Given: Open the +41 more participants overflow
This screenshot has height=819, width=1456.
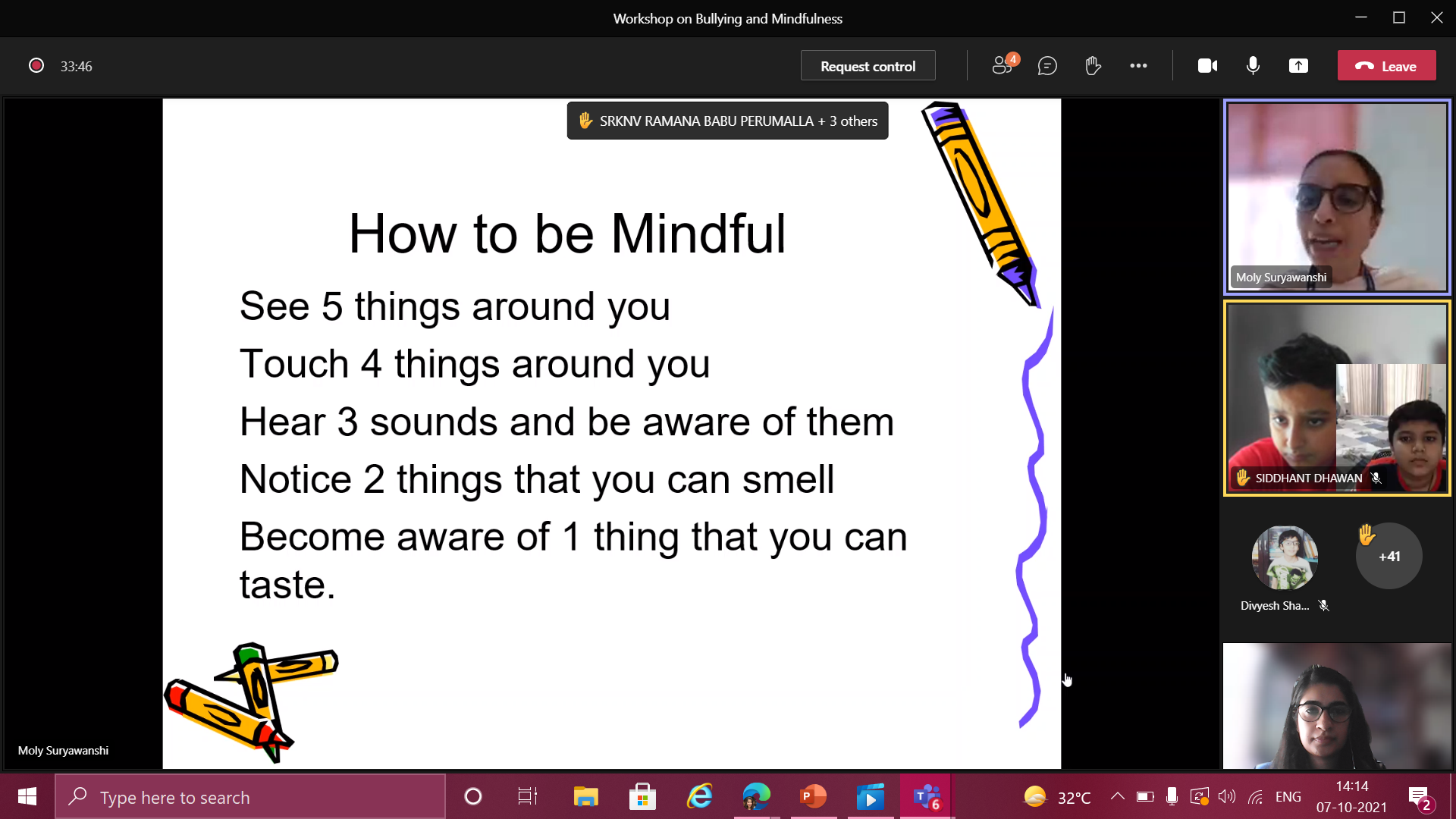Looking at the screenshot, I should tap(1389, 556).
